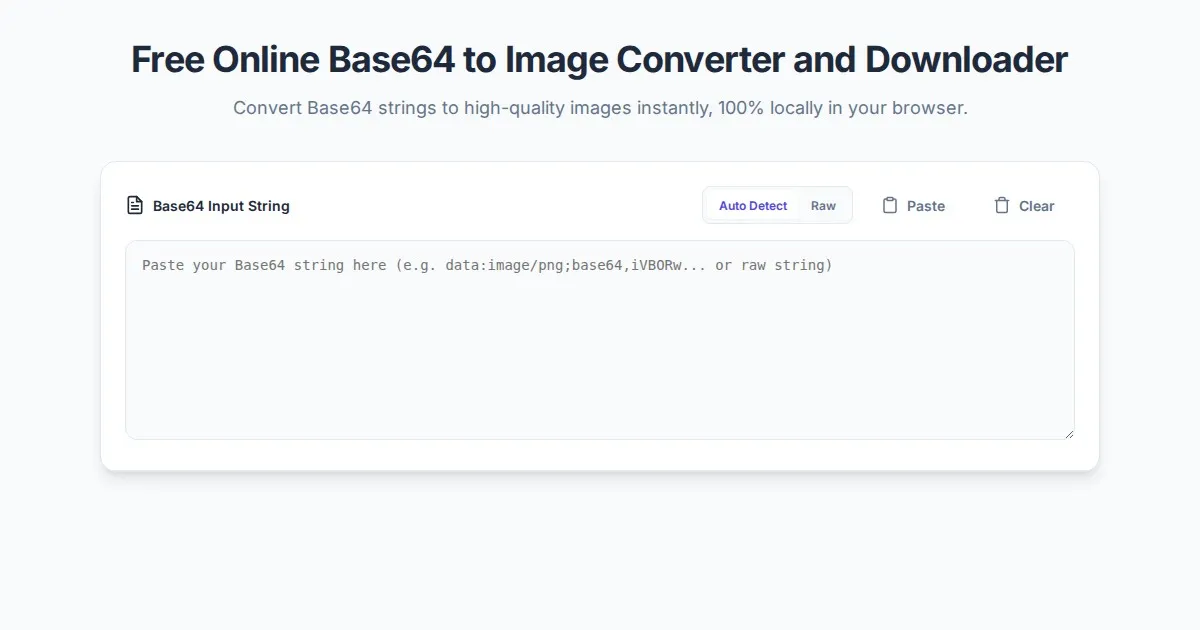The image size is (1200, 630).
Task: Click the document icon beside Base64 Input String
Action: [135, 206]
